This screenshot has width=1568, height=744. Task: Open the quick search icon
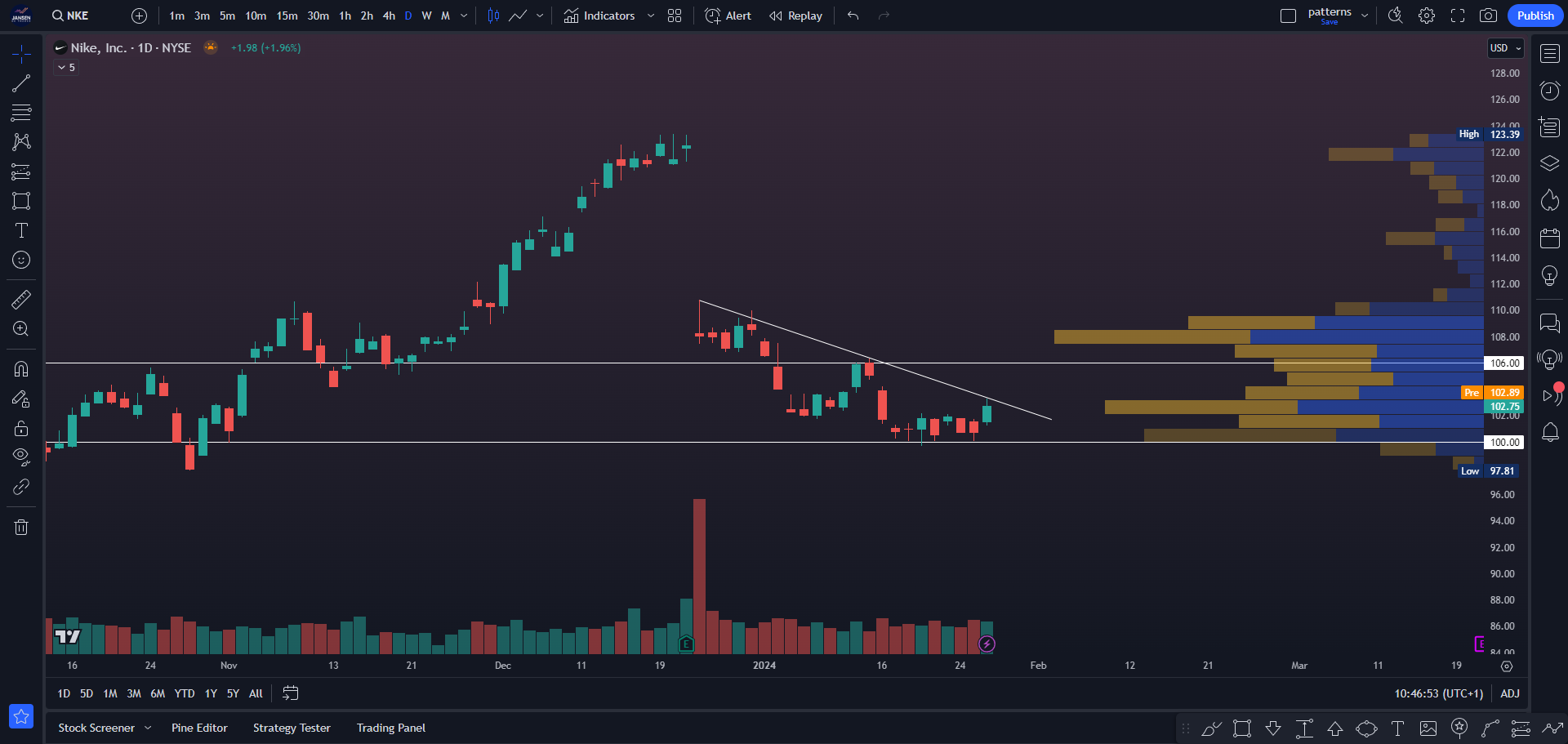[x=1396, y=16]
